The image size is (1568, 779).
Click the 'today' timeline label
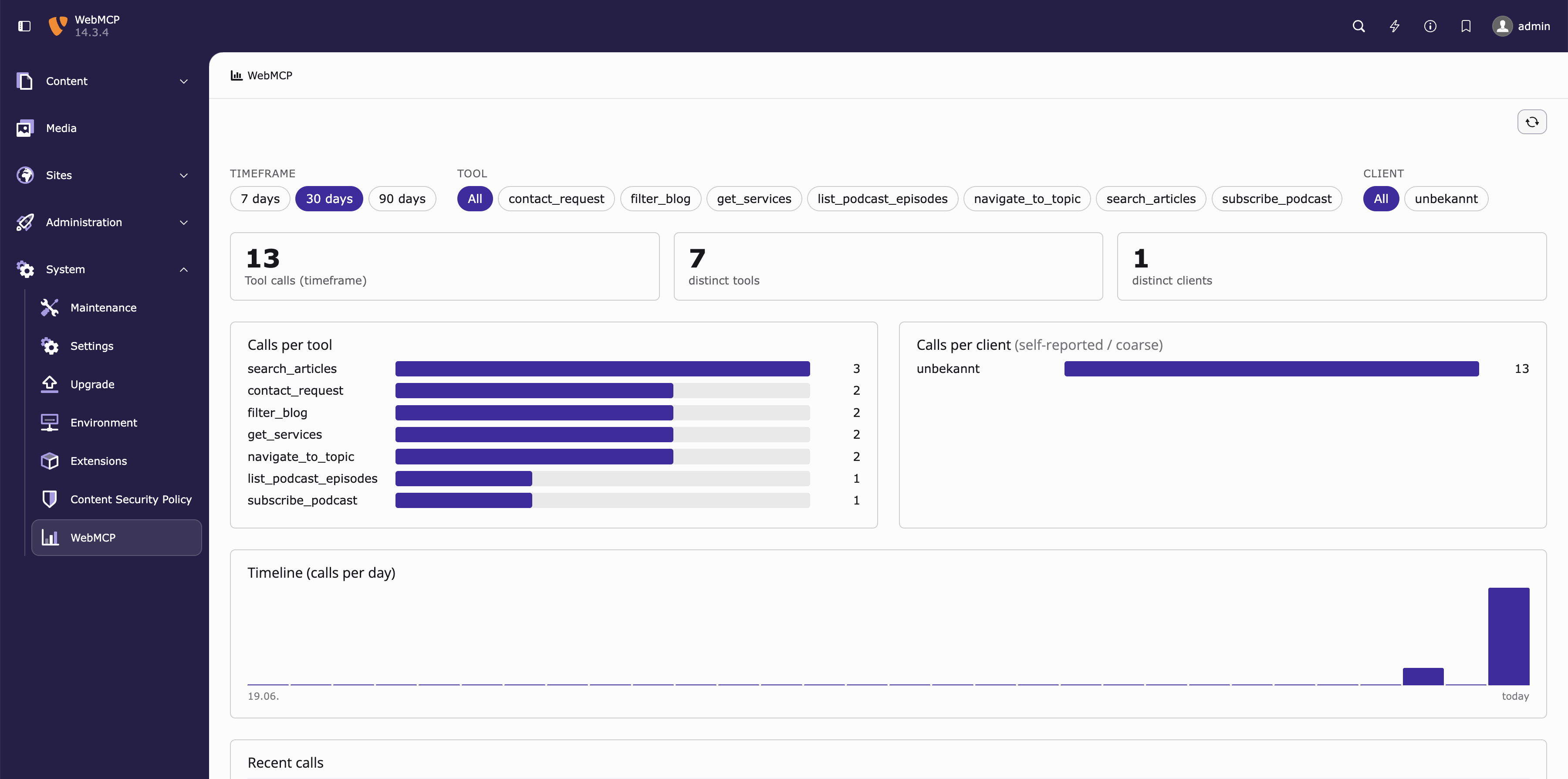(1516, 696)
